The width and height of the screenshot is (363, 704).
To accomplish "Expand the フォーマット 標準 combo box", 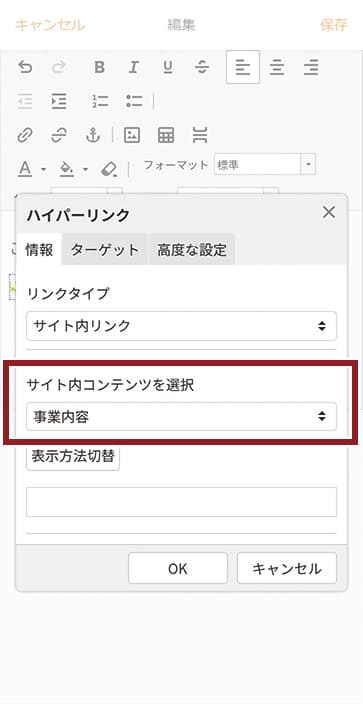I will (265, 164).
